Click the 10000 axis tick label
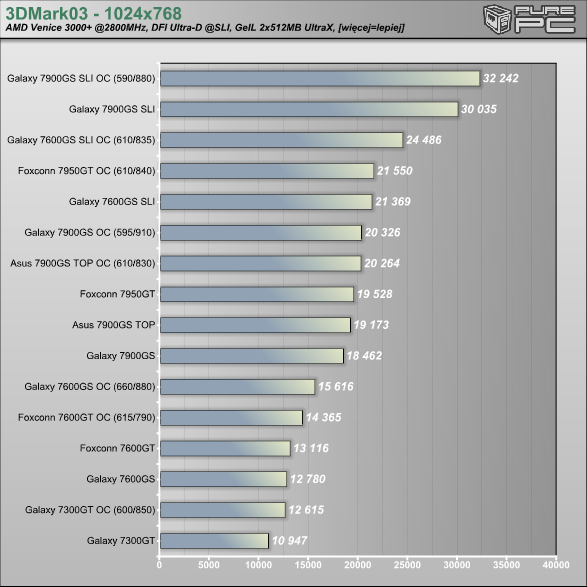587x587 pixels. pos(259,565)
